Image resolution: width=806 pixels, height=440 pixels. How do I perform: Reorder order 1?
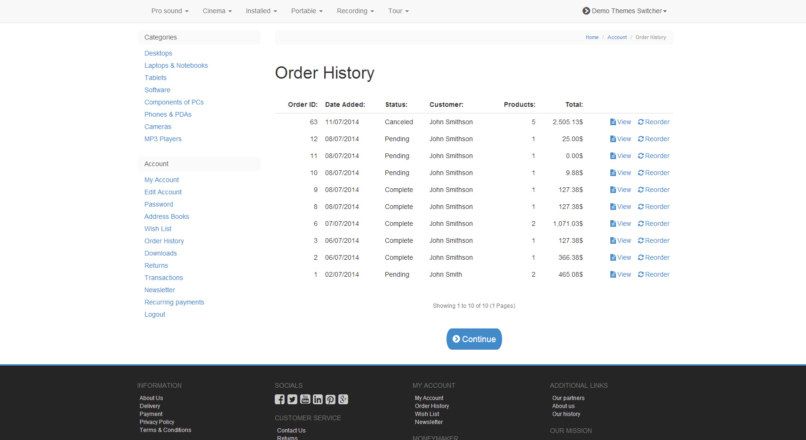pyautogui.click(x=654, y=274)
